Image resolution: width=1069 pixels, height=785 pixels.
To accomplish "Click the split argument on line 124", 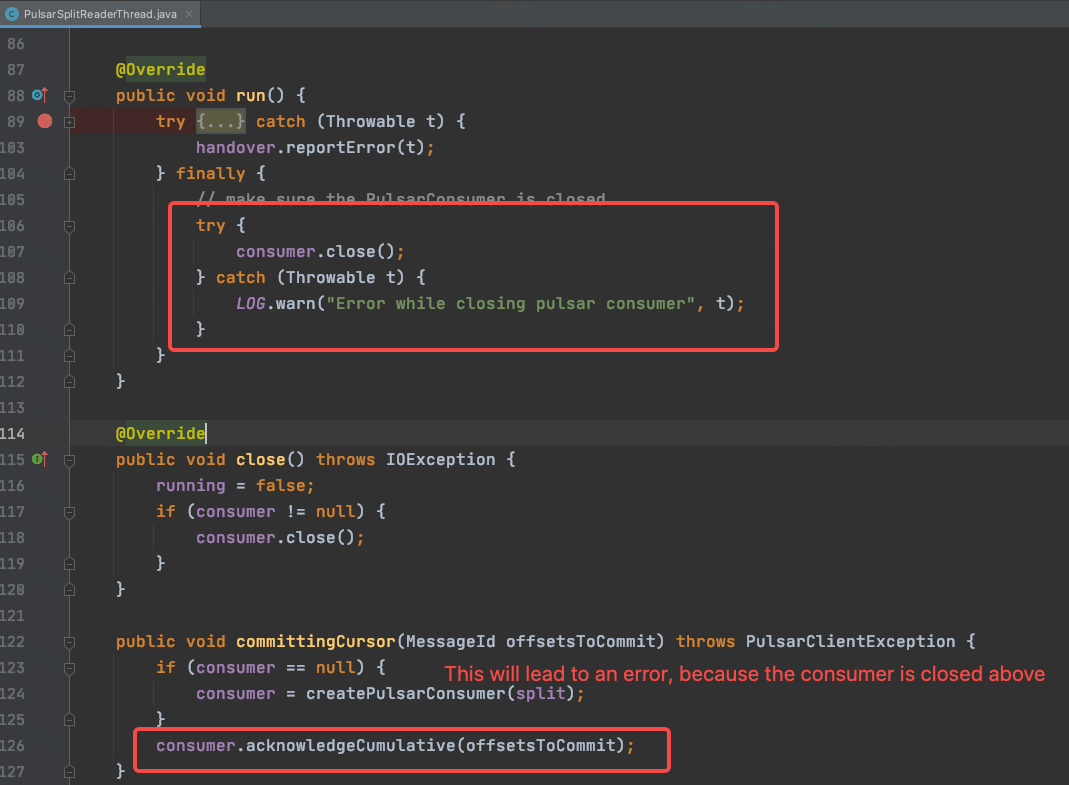I will coord(541,694).
